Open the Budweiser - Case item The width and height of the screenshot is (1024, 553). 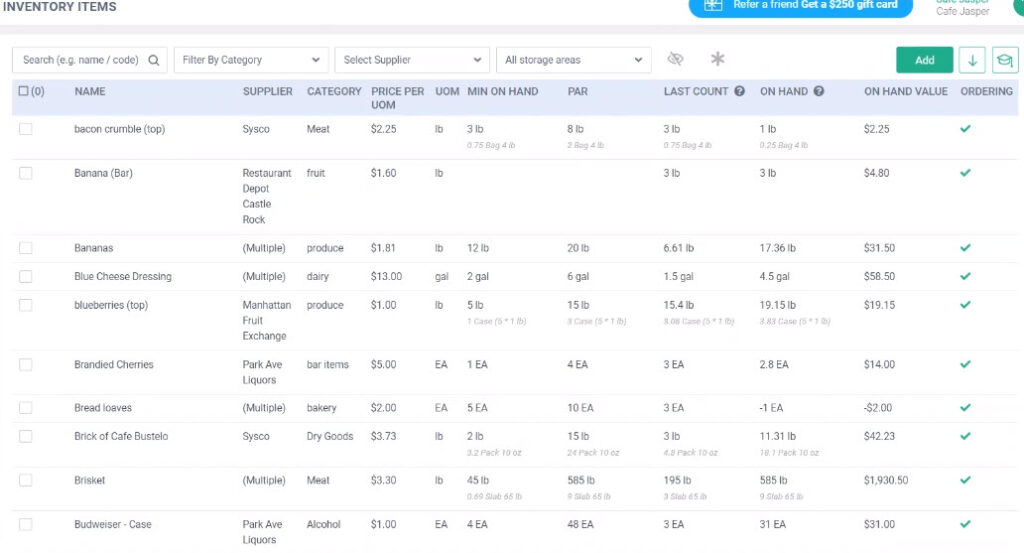click(112, 524)
